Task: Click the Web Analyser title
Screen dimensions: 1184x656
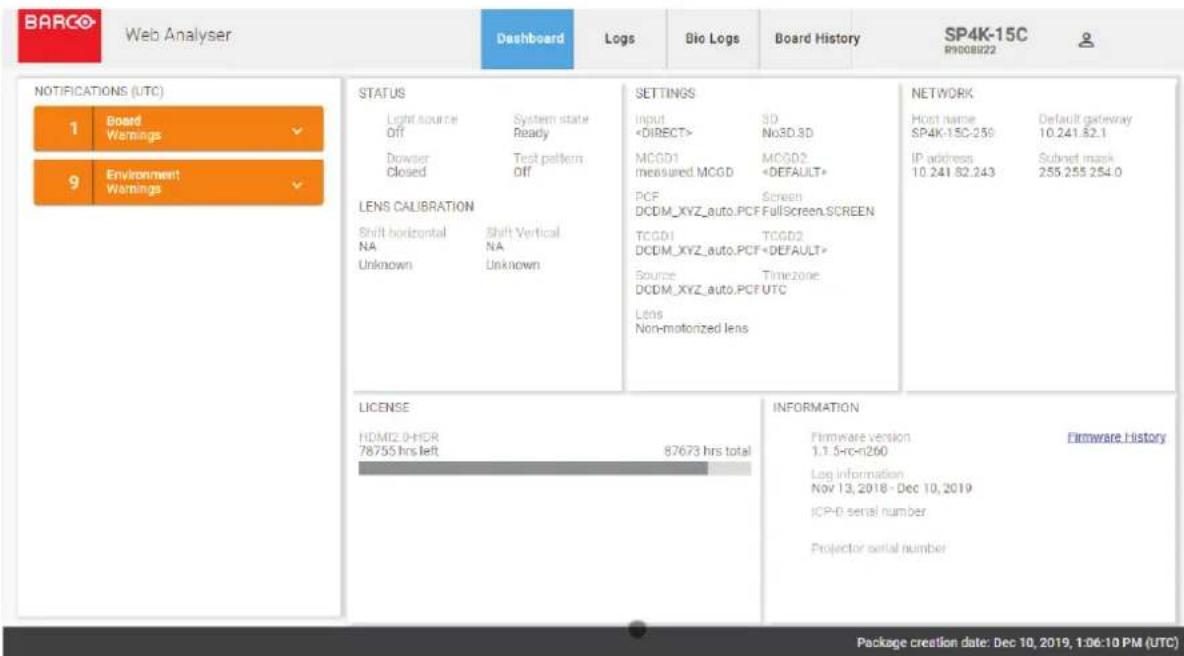Action: tap(178, 35)
